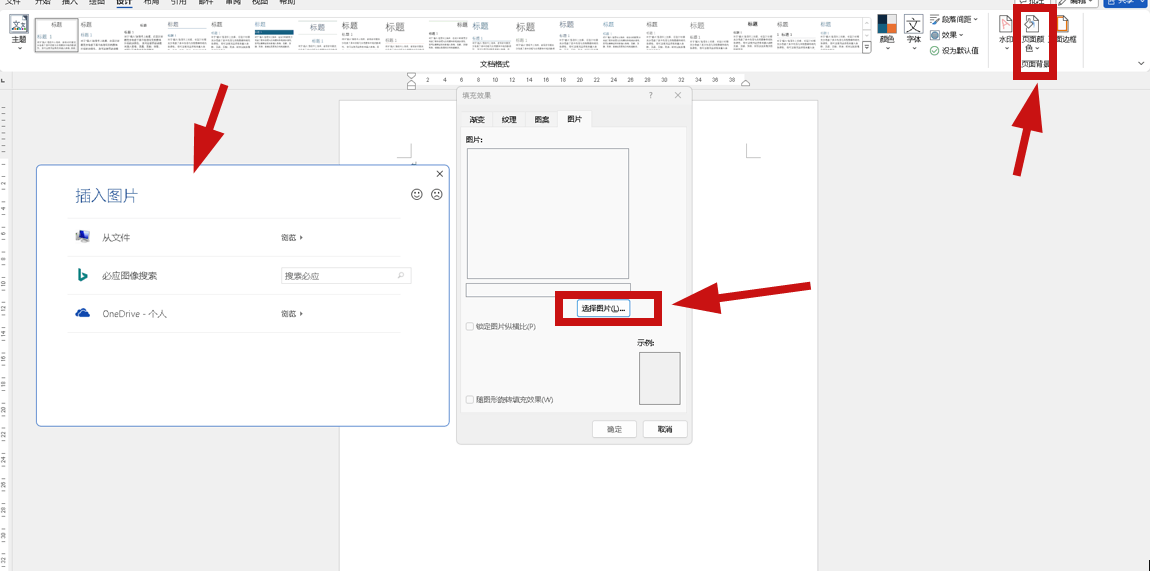Click the 页面边框 page borders icon
The image size is (1151, 571).
click(1061, 23)
